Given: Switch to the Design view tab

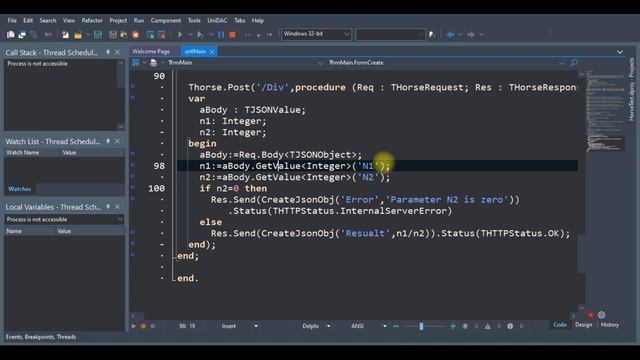Looking at the screenshot, I should click(583, 325).
